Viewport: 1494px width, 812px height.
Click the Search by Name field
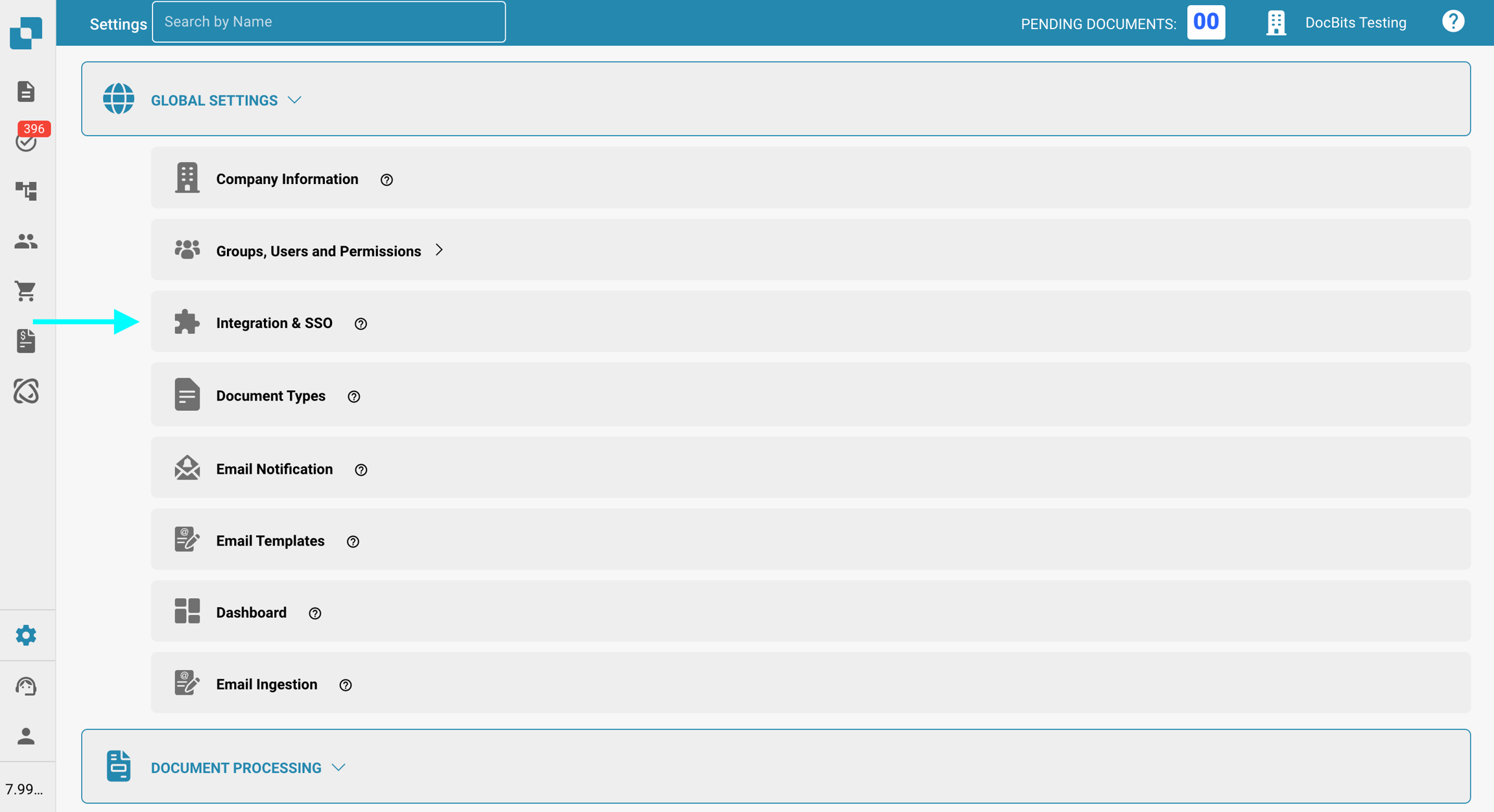tap(329, 22)
